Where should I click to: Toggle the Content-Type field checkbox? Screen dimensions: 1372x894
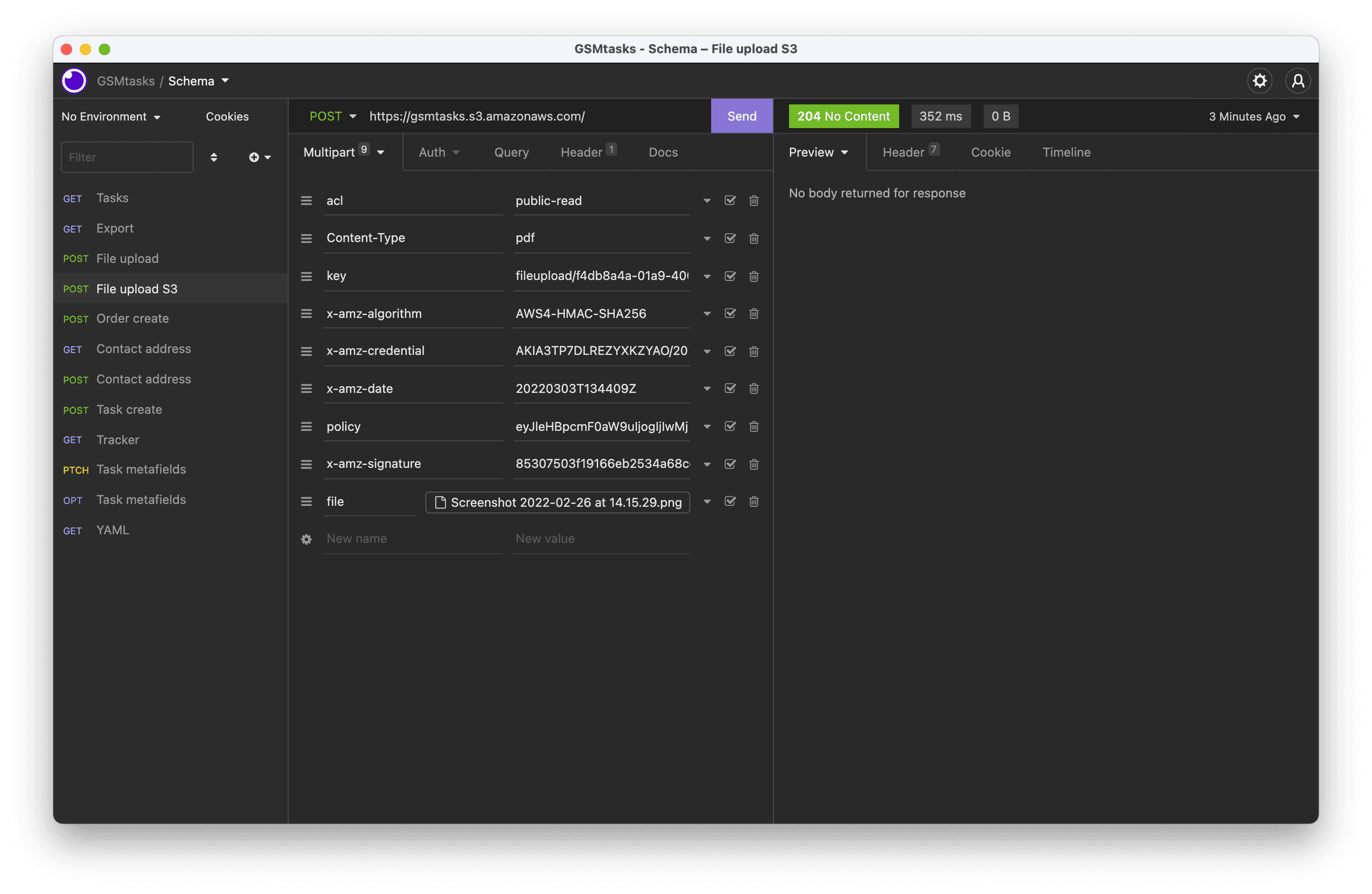tap(730, 237)
